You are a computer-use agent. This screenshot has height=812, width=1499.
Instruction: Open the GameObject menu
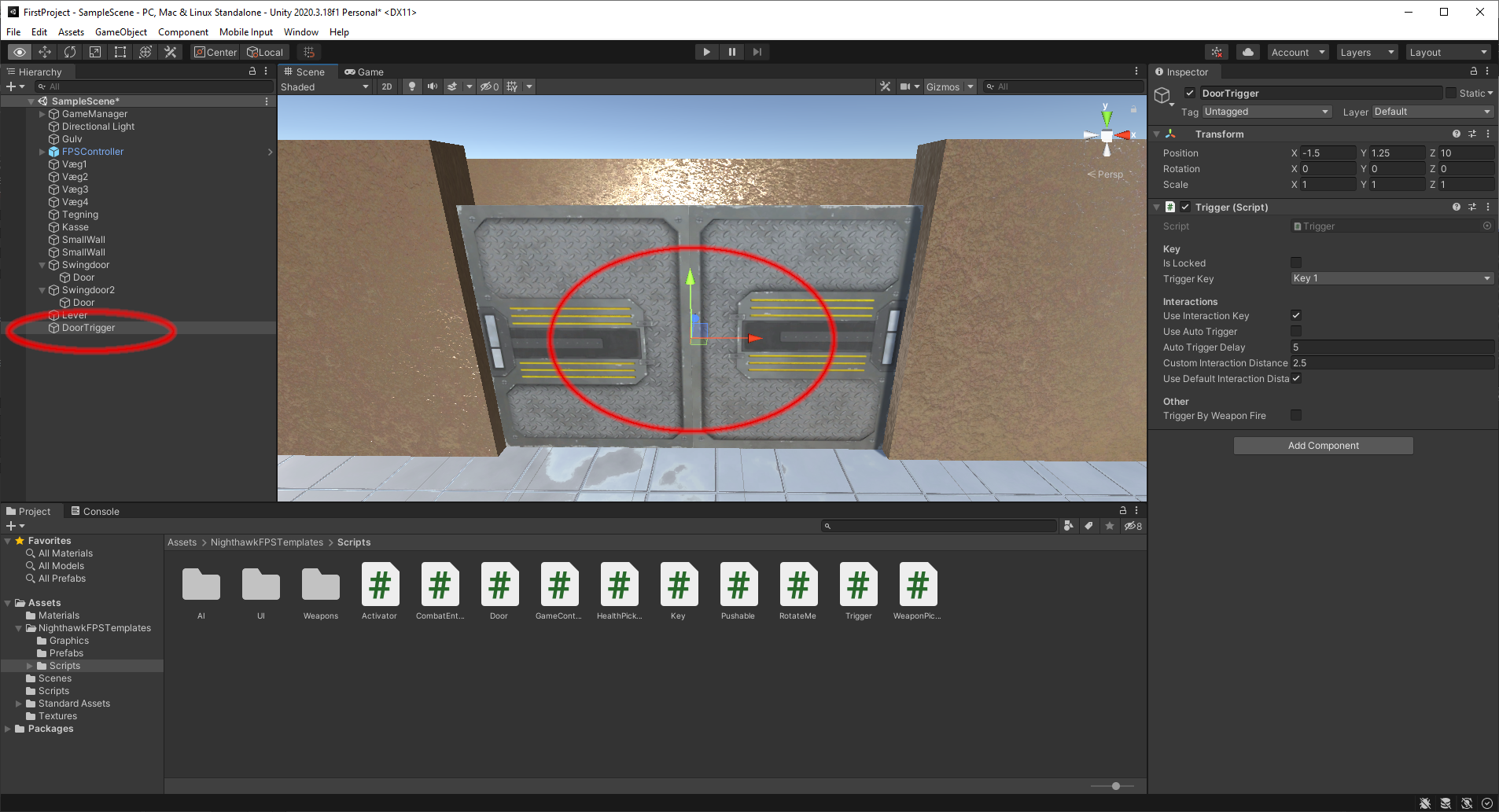(120, 32)
